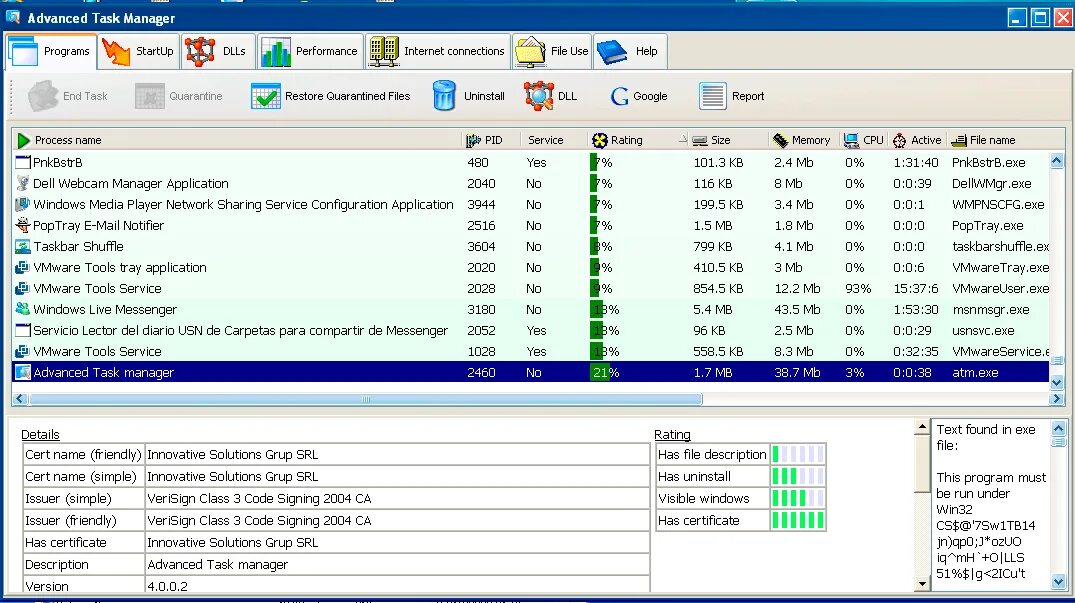Image resolution: width=1075 pixels, height=603 pixels.
Task: Click VMwareUser.exe 93% CPU cell
Action: pos(858,288)
